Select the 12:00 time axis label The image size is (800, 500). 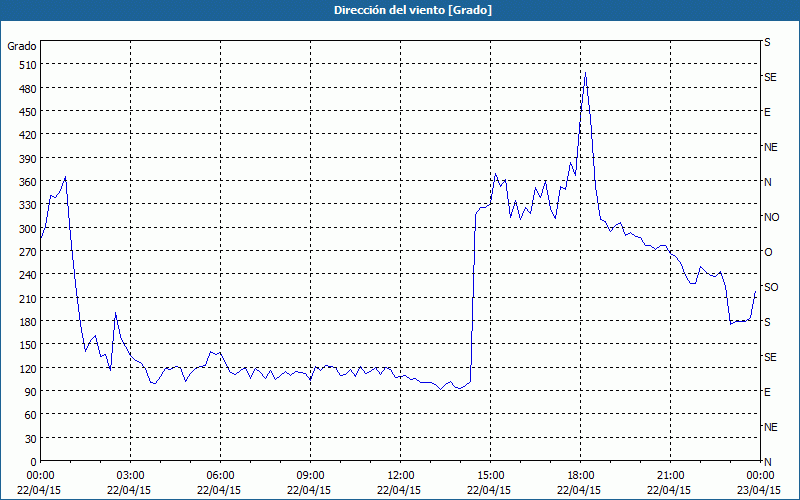(x=401, y=476)
